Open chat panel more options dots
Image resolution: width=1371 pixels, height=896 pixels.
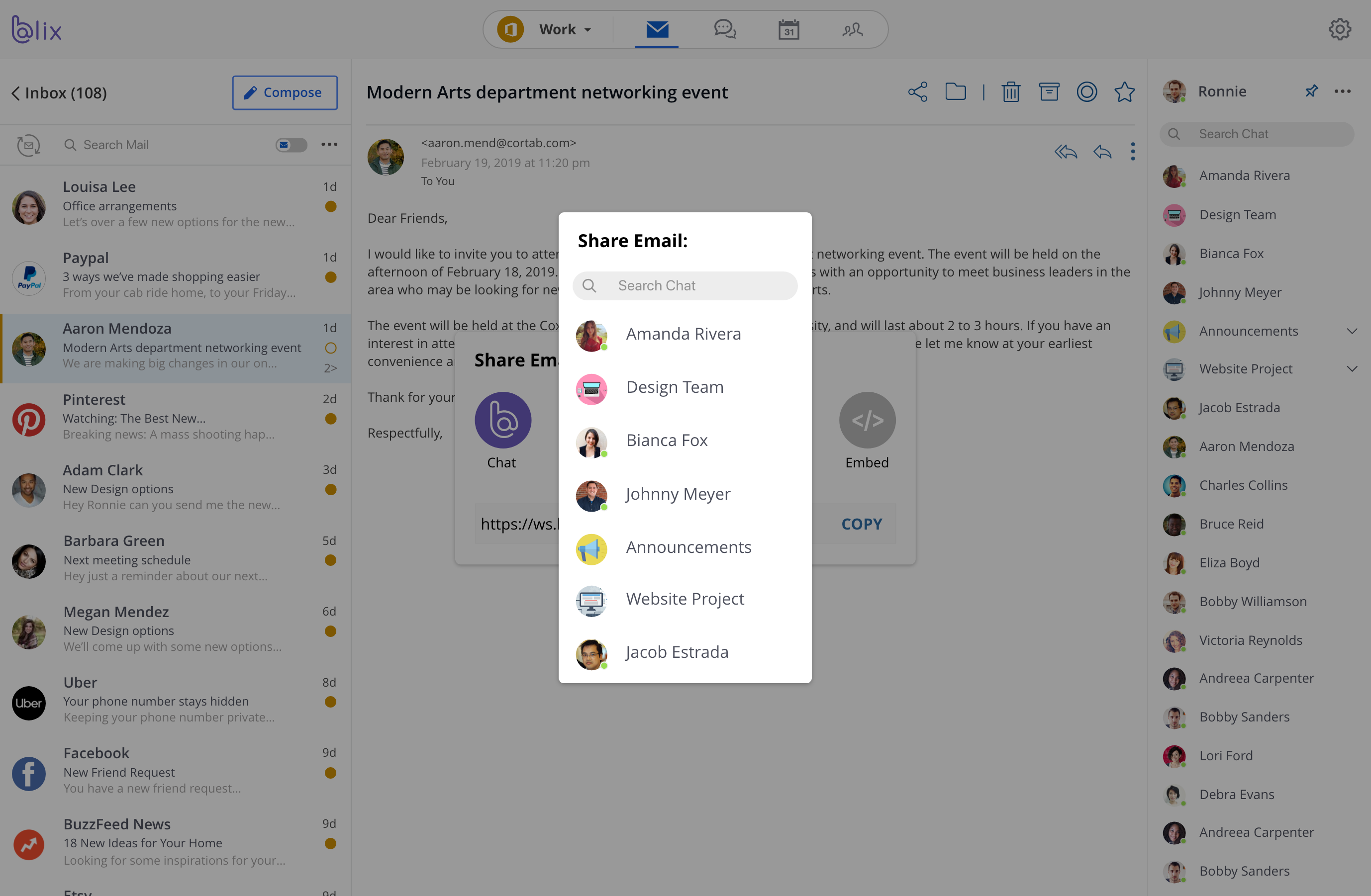[1343, 91]
